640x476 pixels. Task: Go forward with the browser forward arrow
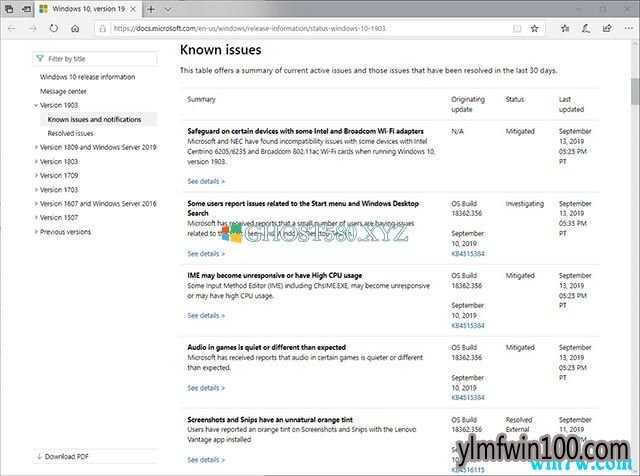click(33, 29)
